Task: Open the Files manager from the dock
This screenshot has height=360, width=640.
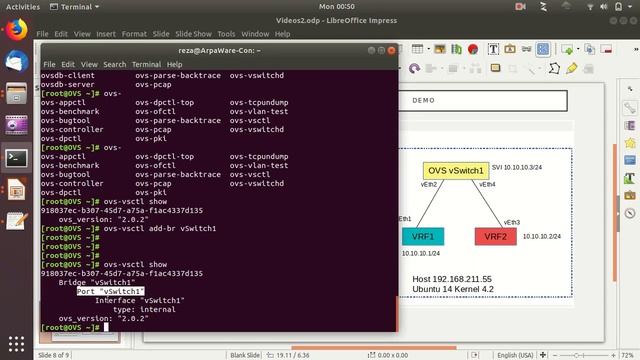Action: (x=16, y=93)
